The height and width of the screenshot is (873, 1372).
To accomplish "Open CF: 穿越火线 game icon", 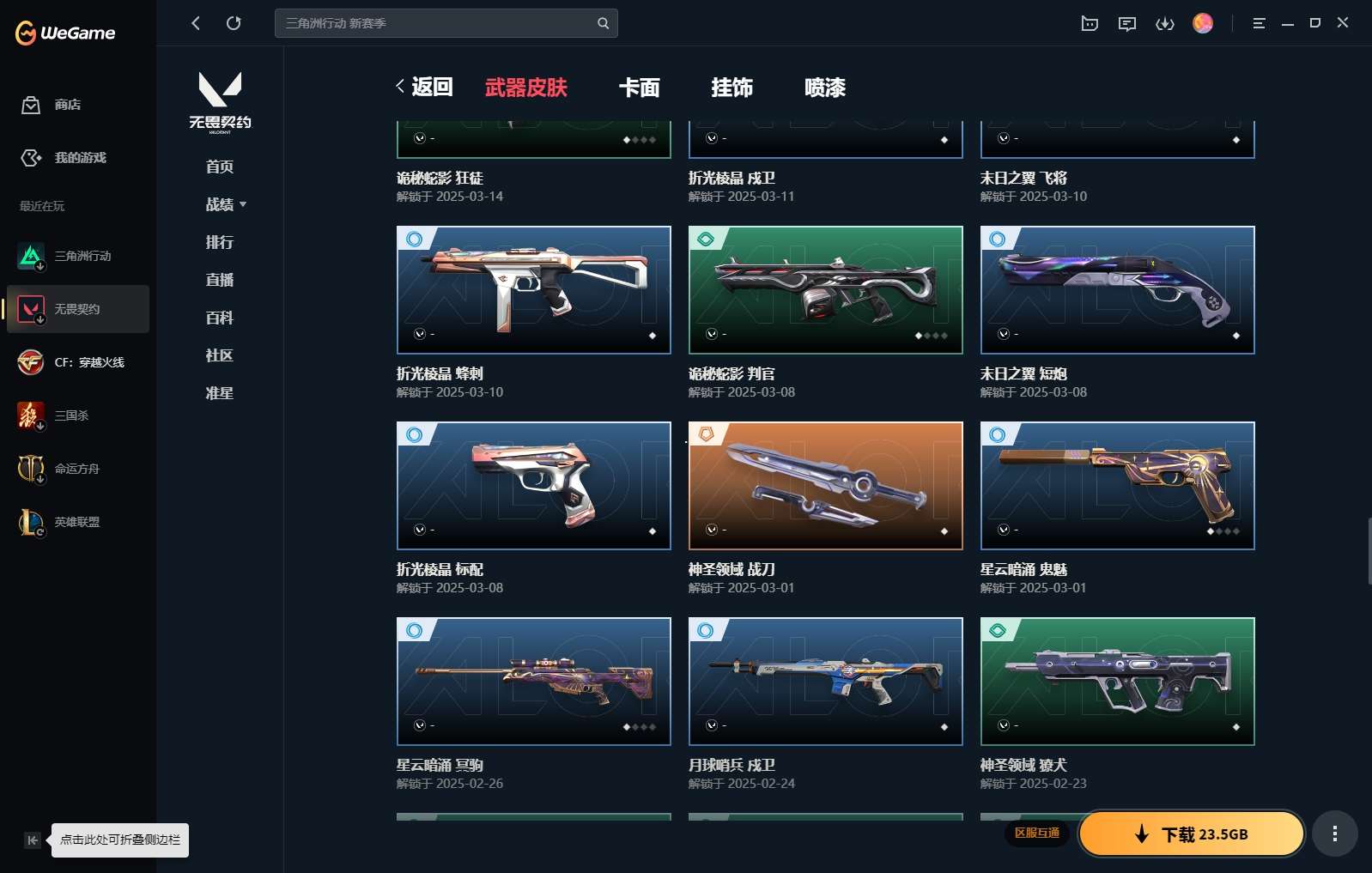I will [31, 362].
